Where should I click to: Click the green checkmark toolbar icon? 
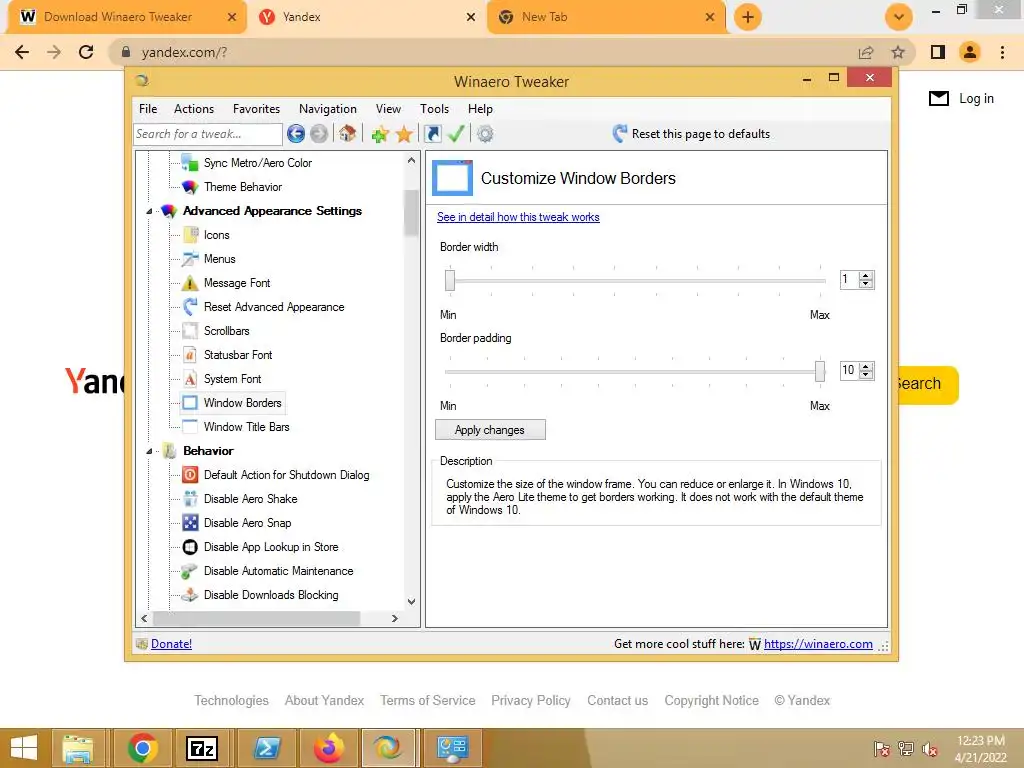[456, 134]
